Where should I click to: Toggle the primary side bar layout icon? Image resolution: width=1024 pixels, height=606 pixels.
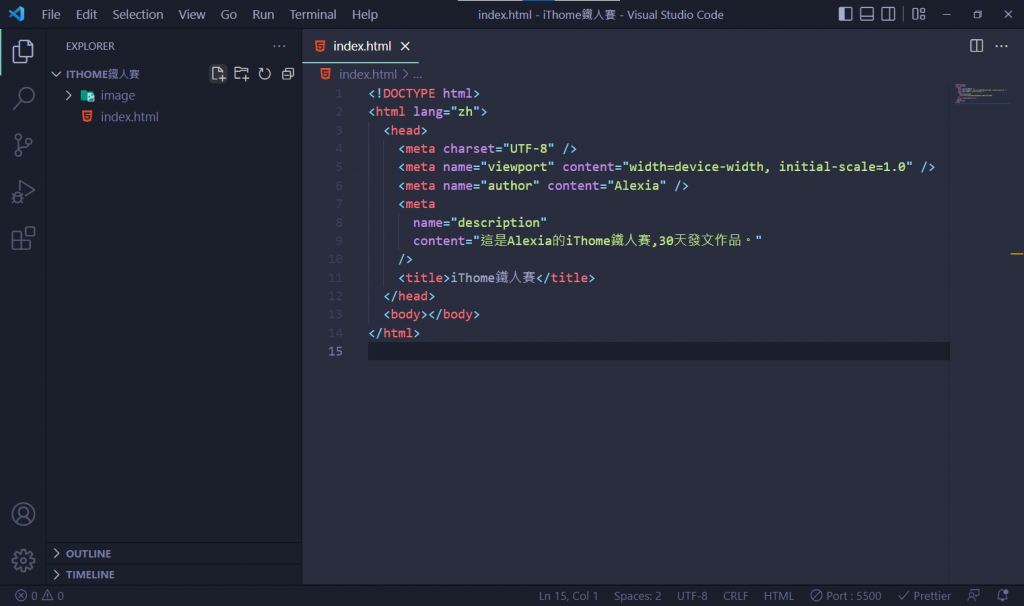point(845,14)
